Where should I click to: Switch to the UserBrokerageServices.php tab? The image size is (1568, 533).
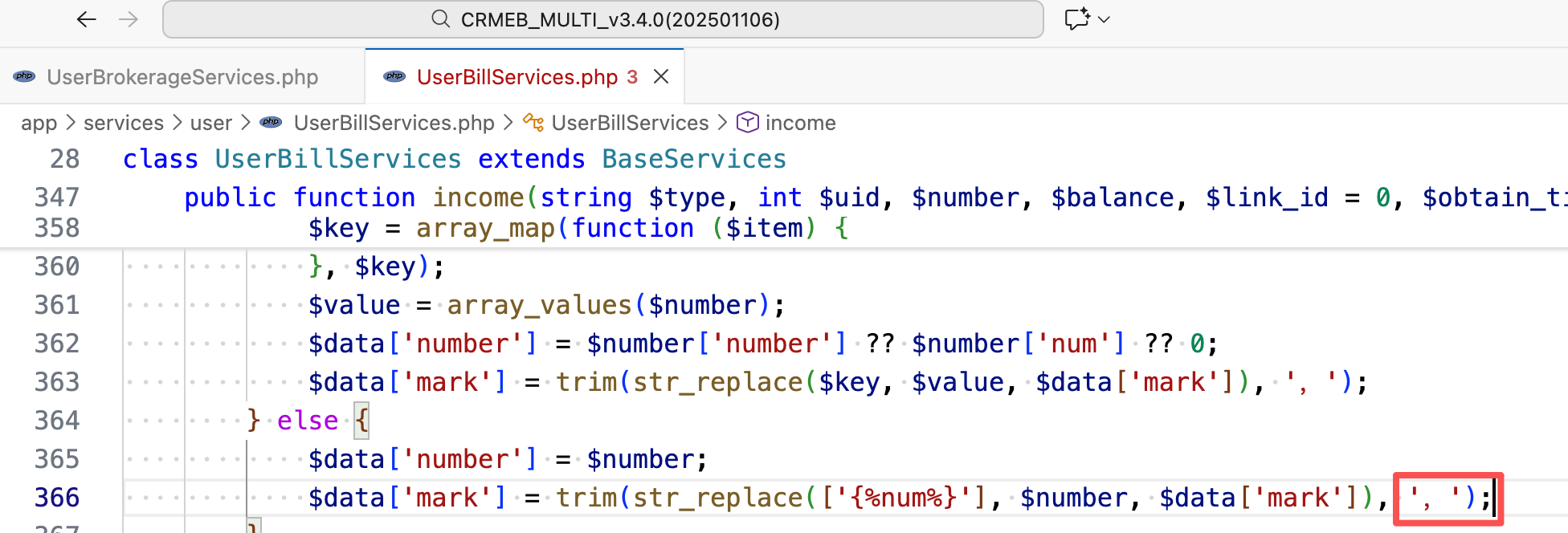(182, 77)
